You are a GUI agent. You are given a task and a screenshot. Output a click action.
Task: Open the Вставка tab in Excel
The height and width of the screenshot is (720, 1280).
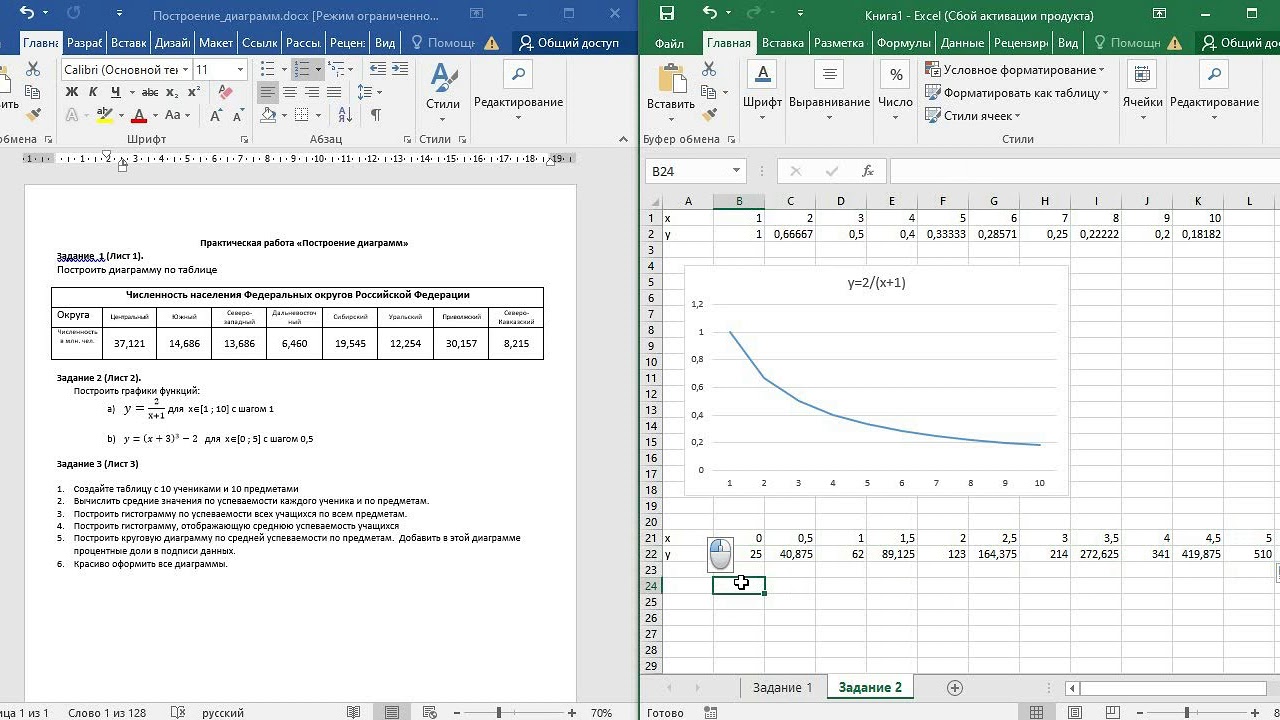click(783, 43)
